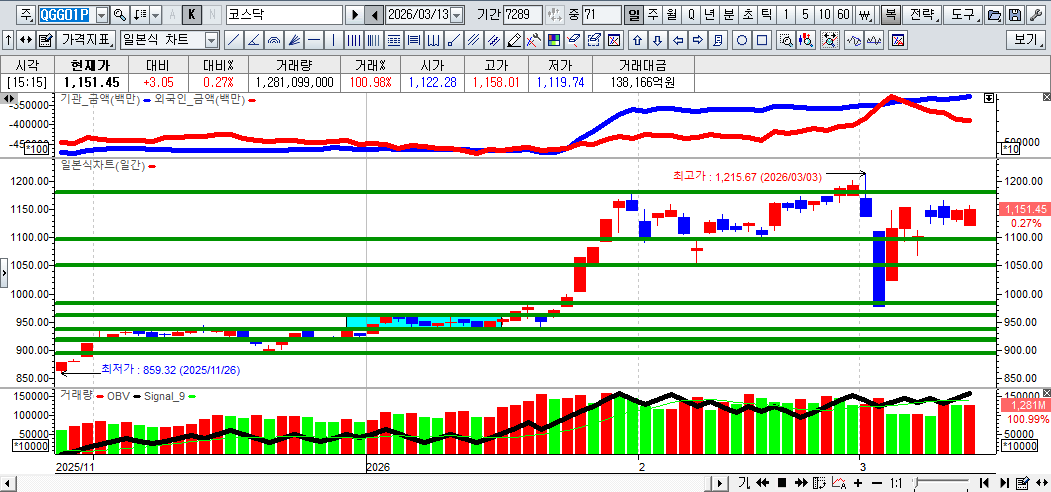The width and height of the screenshot is (1051, 492).
Task: Pick the ellipse shape drawing tool
Action: pos(743,40)
